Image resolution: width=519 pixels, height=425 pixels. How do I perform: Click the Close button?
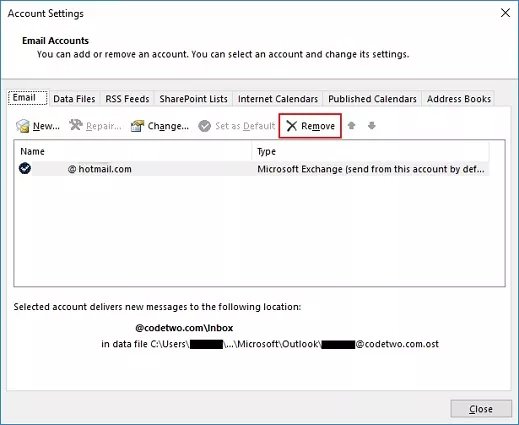(481, 409)
